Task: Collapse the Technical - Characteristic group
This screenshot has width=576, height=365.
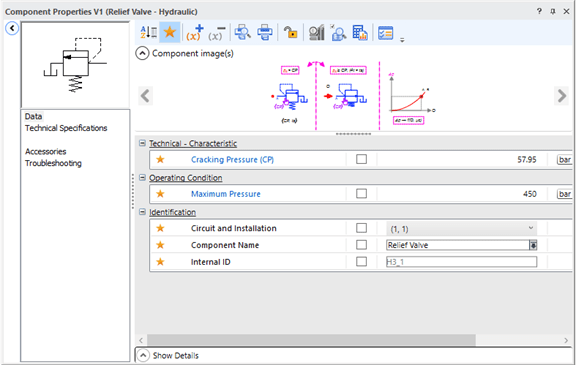Action: [142, 143]
